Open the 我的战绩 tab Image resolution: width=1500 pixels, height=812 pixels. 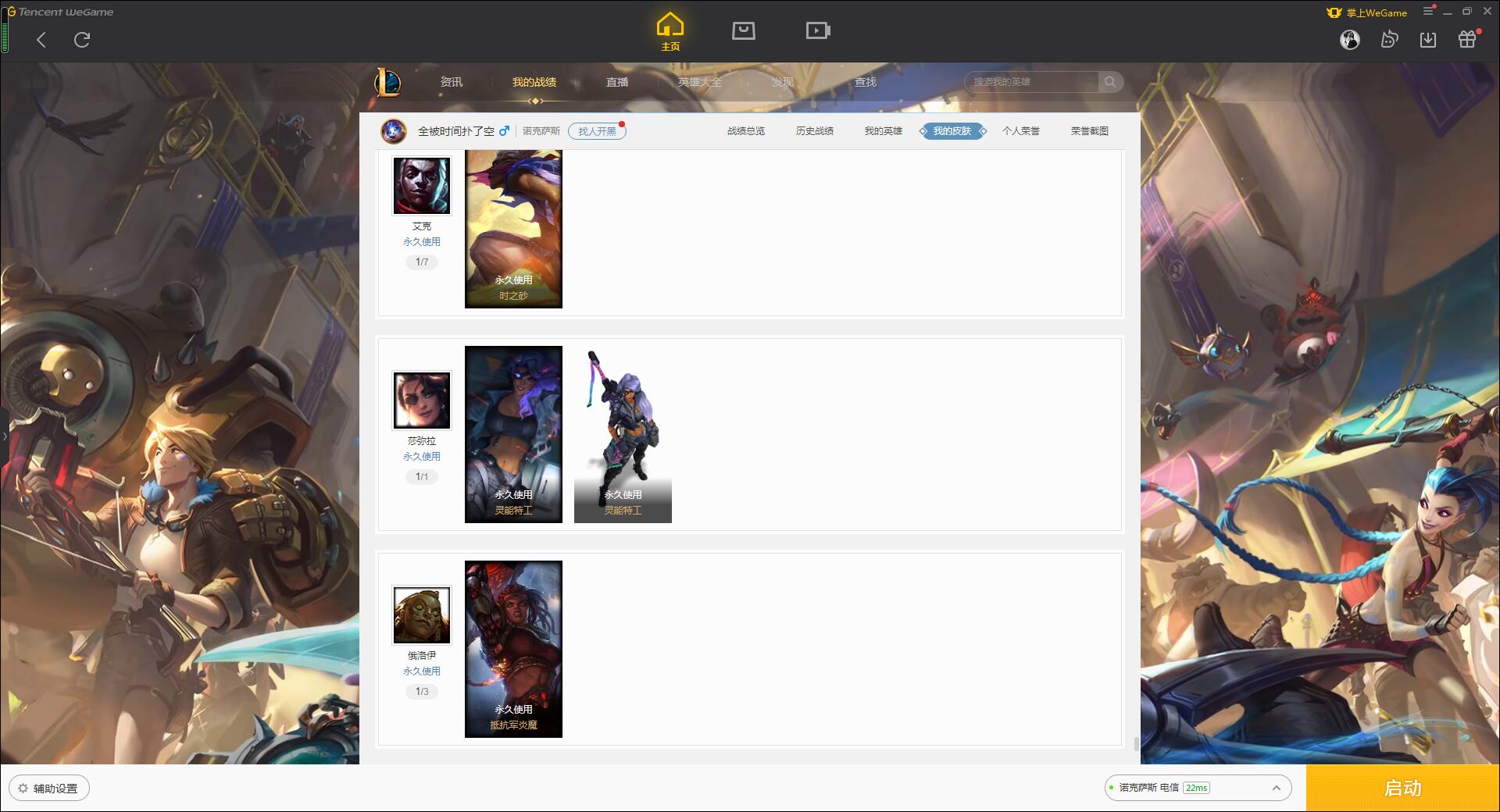(x=534, y=82)
